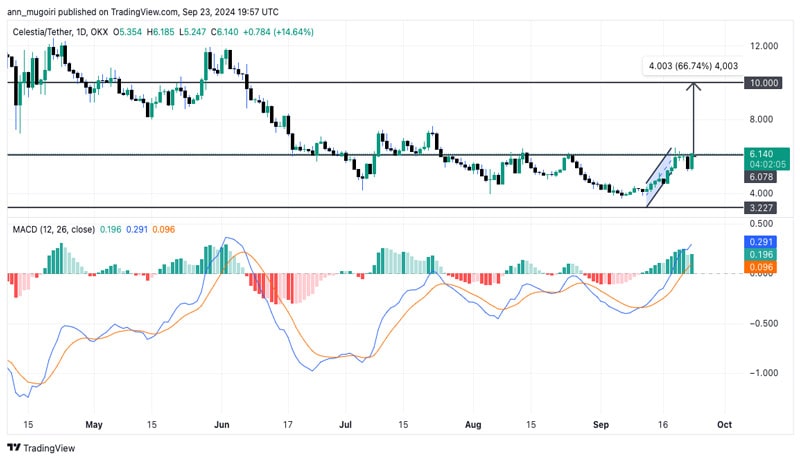Screen dimensions: 800x460
Task: Click the Jun date label on time axis
Action: pos(221,424)
